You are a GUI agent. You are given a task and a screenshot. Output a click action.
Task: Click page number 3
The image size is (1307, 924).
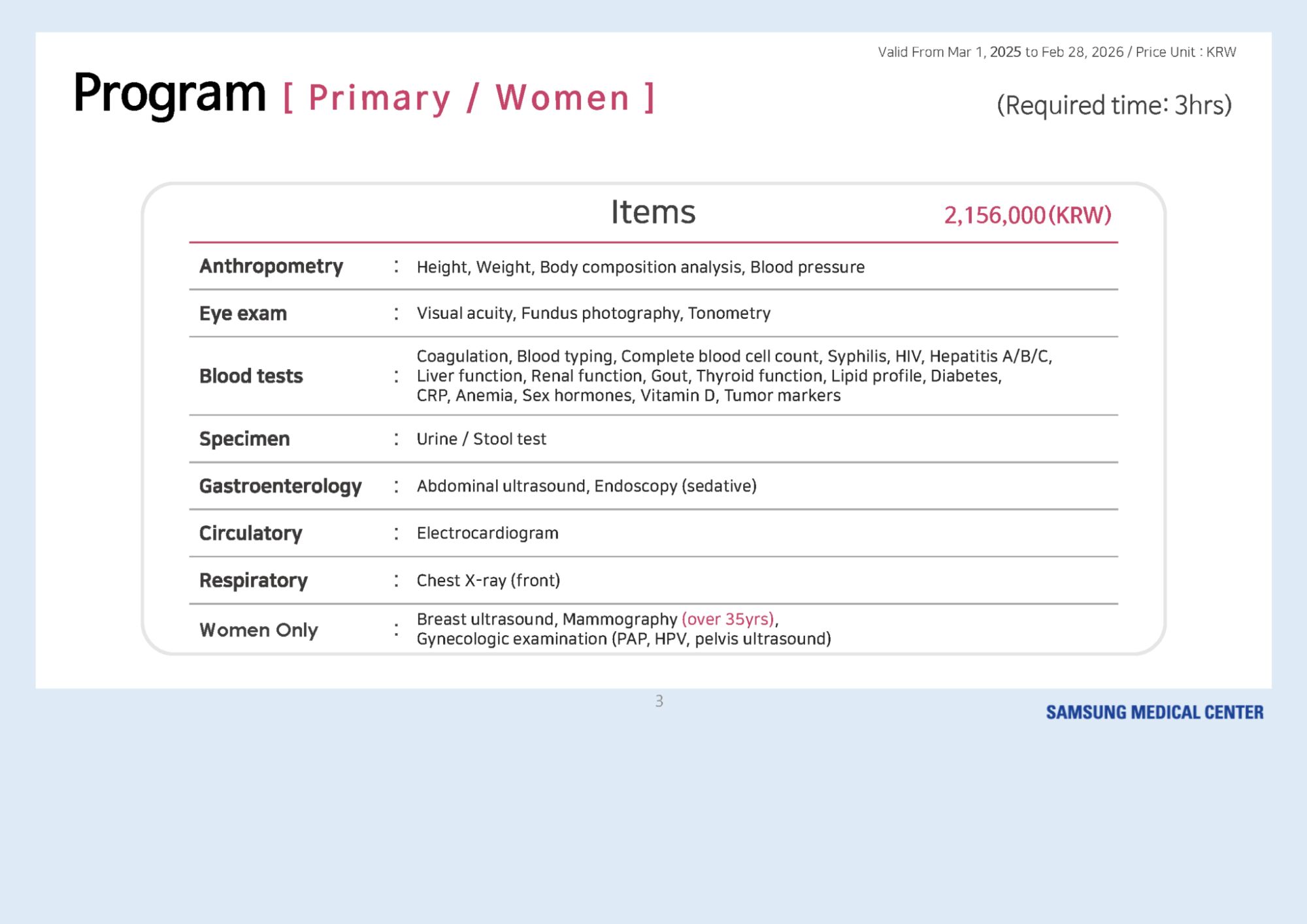click(659, 701)
